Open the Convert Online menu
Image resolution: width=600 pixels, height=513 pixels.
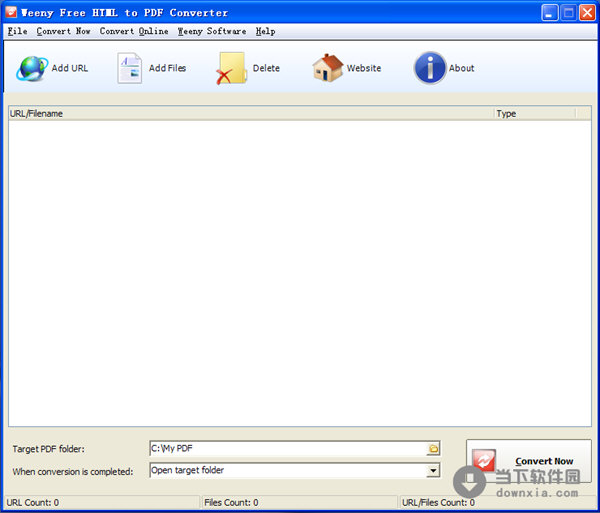pyautogui.click(x=134, y=31)
